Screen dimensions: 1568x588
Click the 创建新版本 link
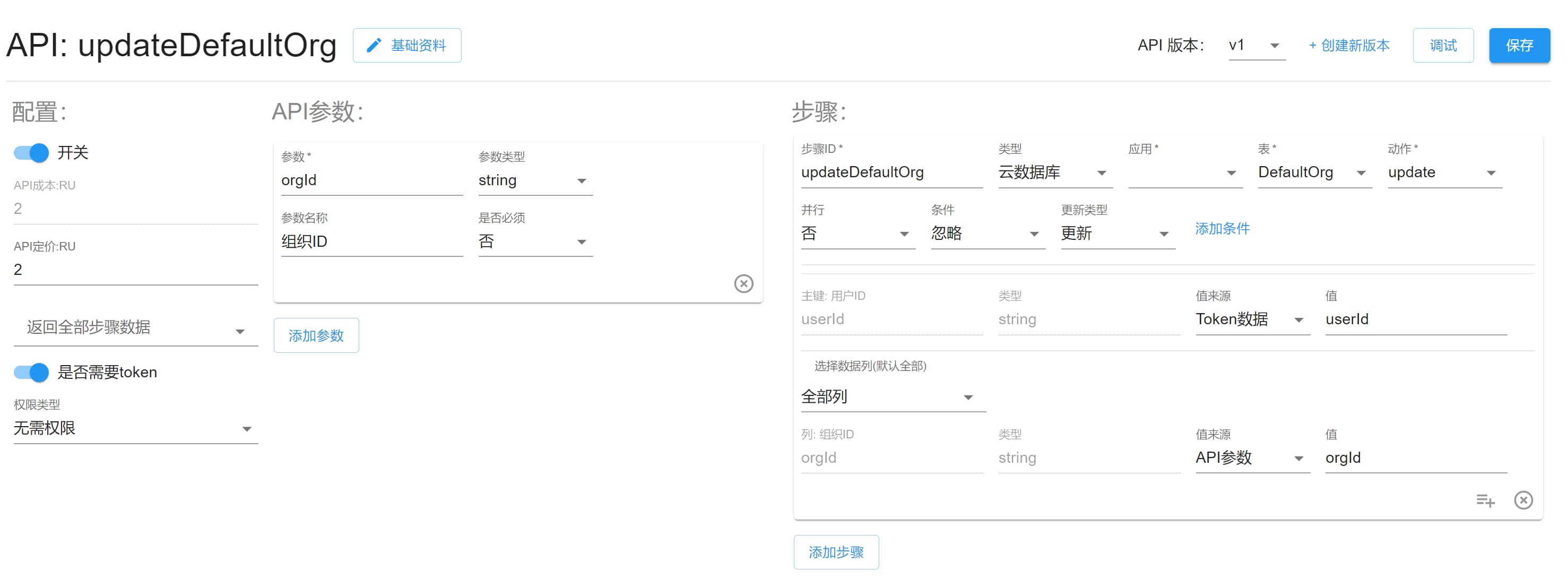click(1349, 46)
